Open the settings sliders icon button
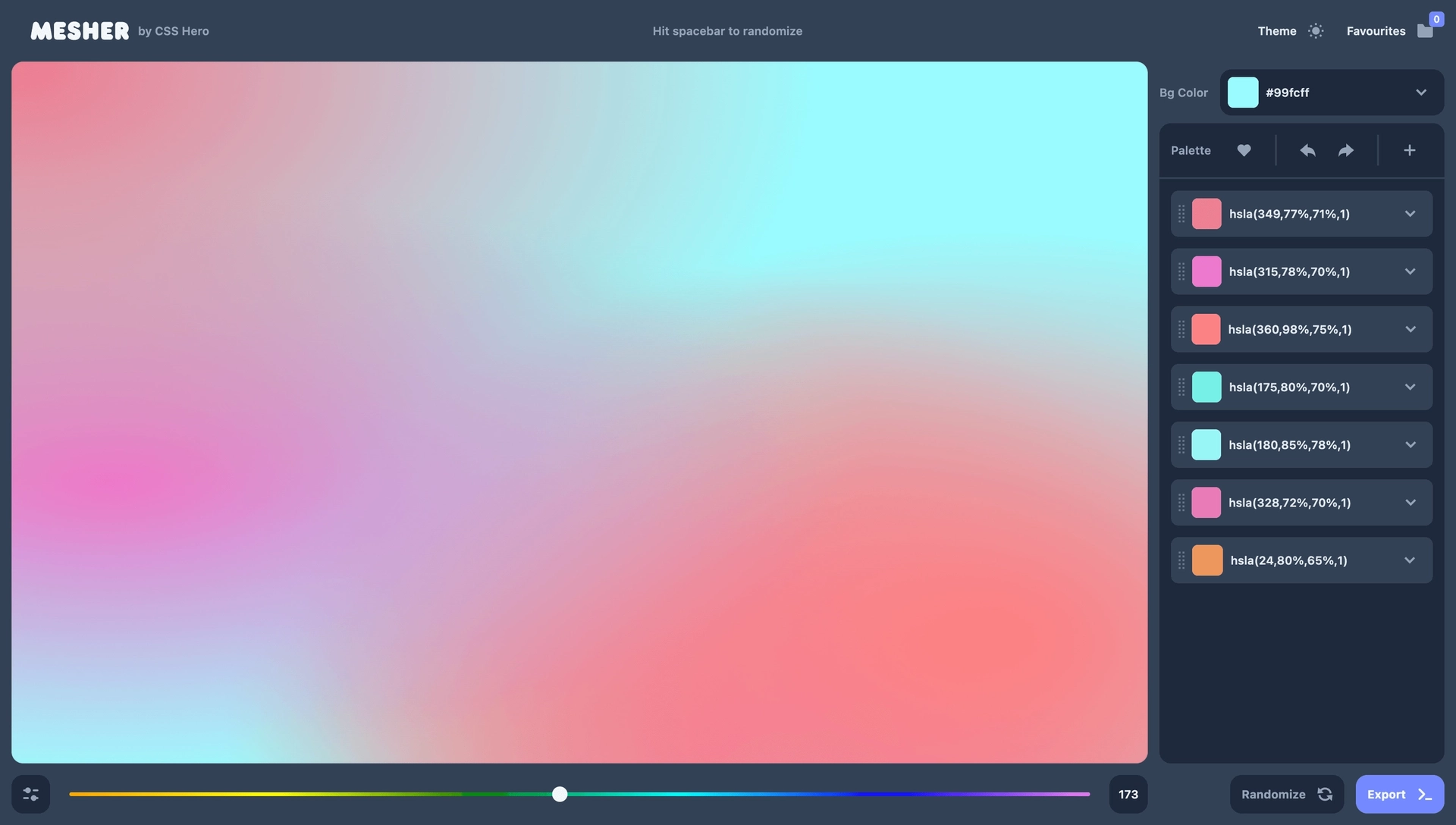 coord(30,794)
